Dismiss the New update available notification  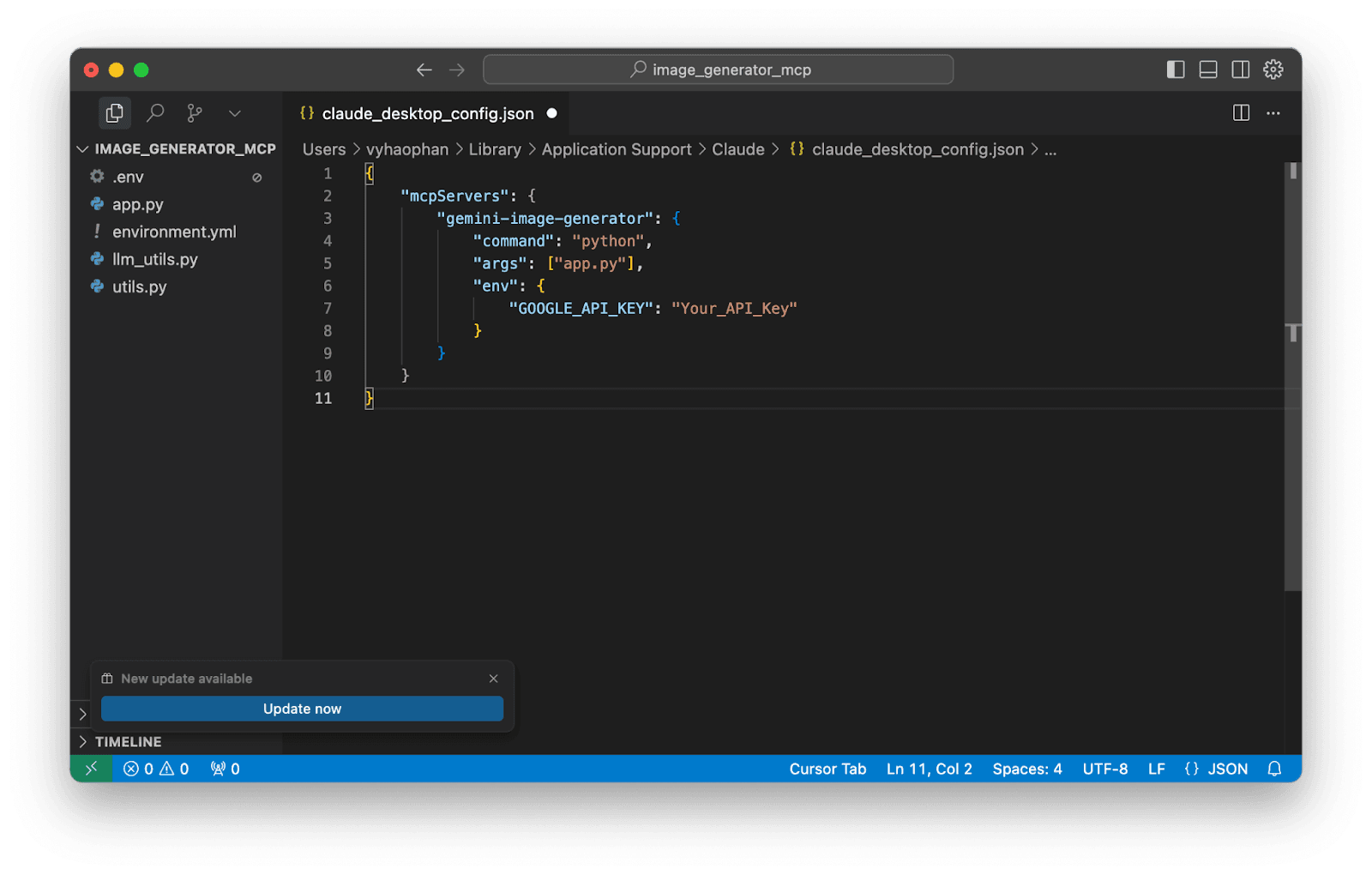pyautogui.click(x=494, y=679)
